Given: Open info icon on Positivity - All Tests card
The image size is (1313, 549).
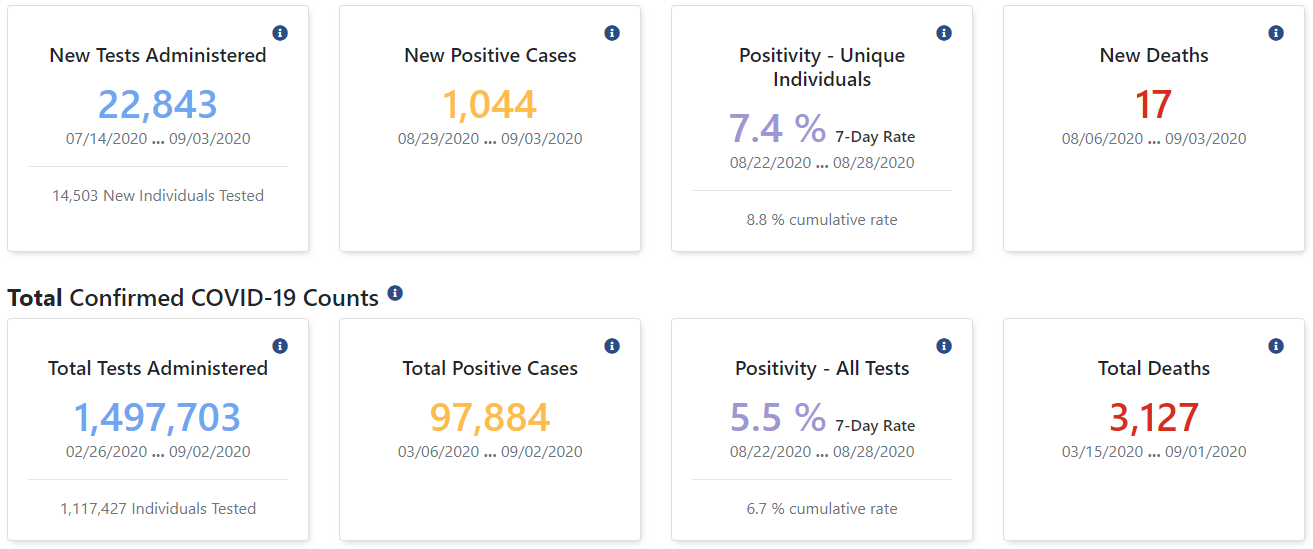Looking at the screenshot, I should 944,346.
